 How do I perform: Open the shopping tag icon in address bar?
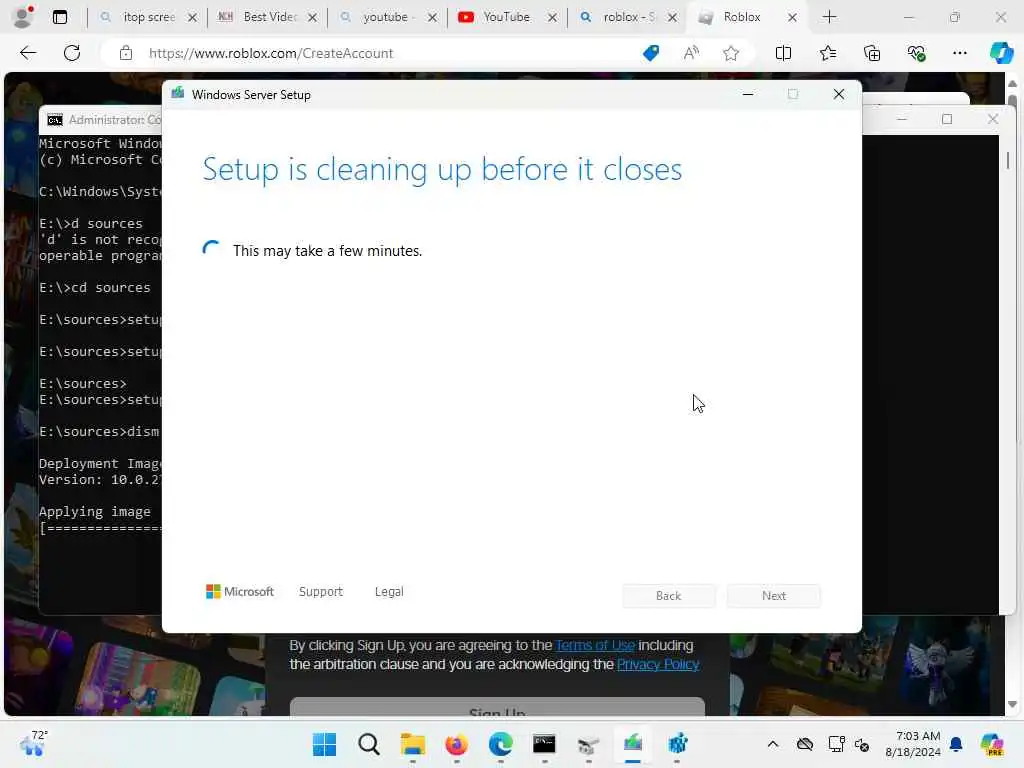point(650,54)
